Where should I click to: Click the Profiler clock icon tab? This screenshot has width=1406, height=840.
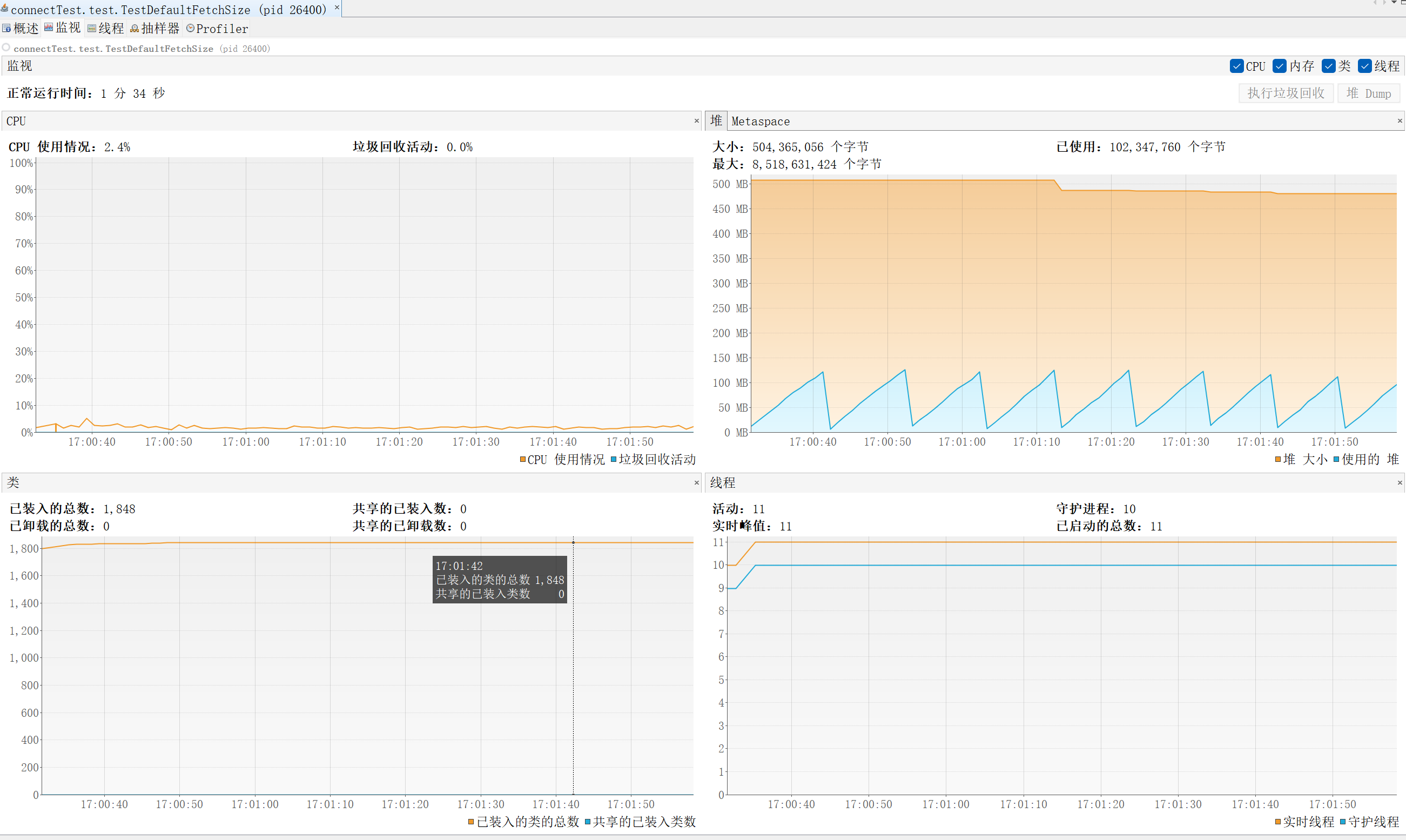(x=217, y=28)
